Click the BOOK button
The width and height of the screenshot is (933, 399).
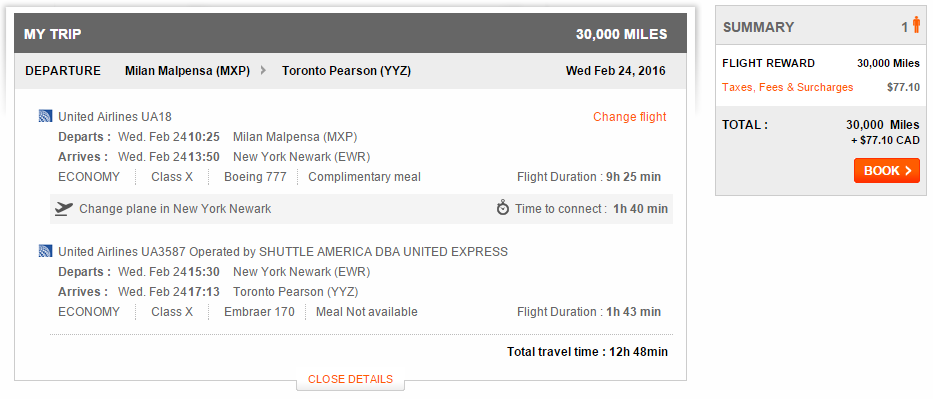tap(887, 171)
